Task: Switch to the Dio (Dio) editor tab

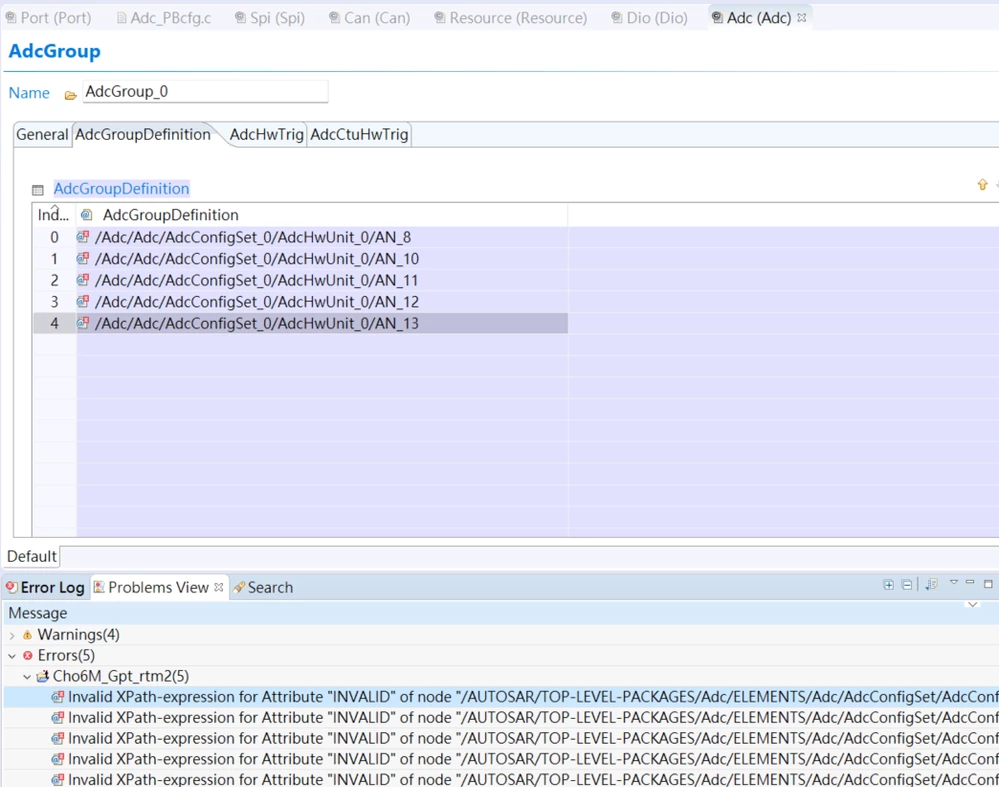Action: pos(650,18)
